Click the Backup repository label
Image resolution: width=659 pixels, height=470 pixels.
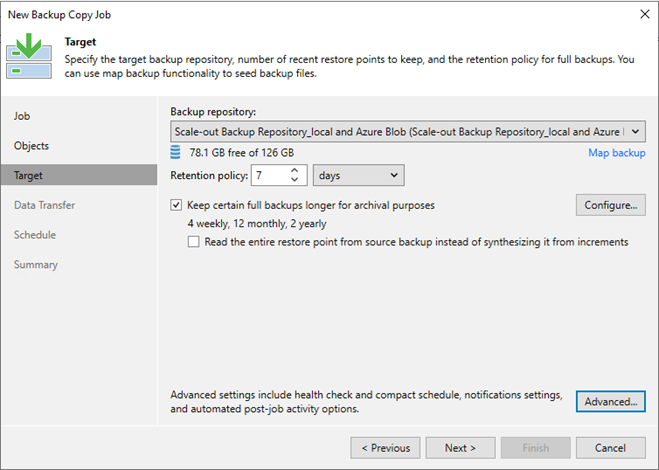[x=213, y=112]
